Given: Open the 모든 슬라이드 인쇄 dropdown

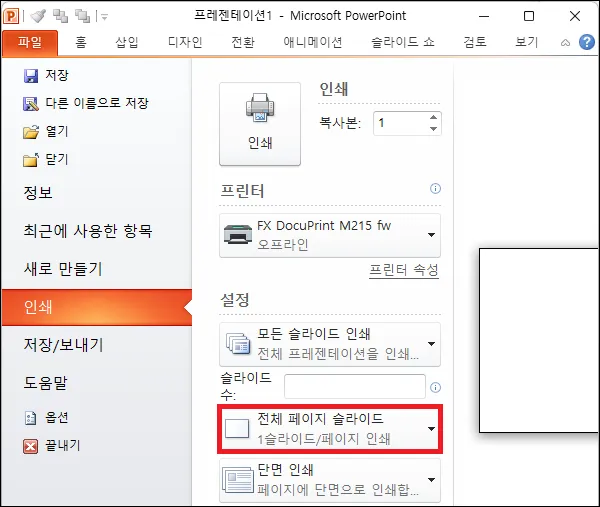Looking at the screenshot, I should click(330, 344).
